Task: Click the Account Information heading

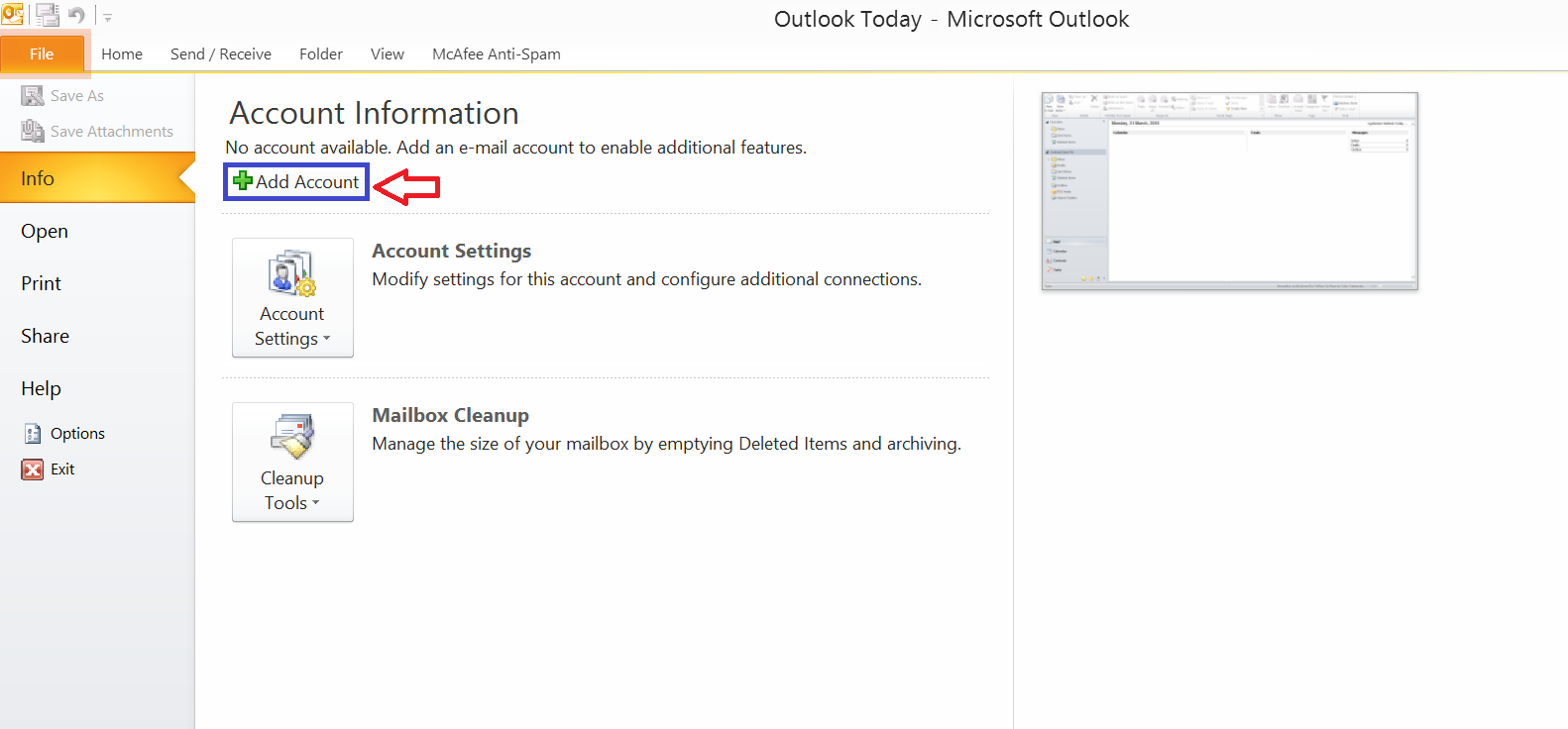Action: click(x=375, y=113)
